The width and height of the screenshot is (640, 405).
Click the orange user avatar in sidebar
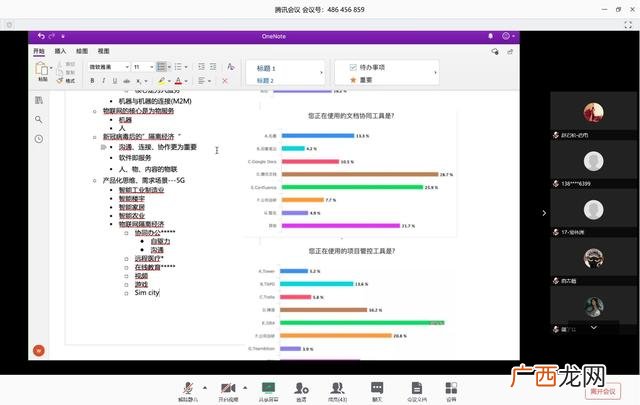pos(39,350)
